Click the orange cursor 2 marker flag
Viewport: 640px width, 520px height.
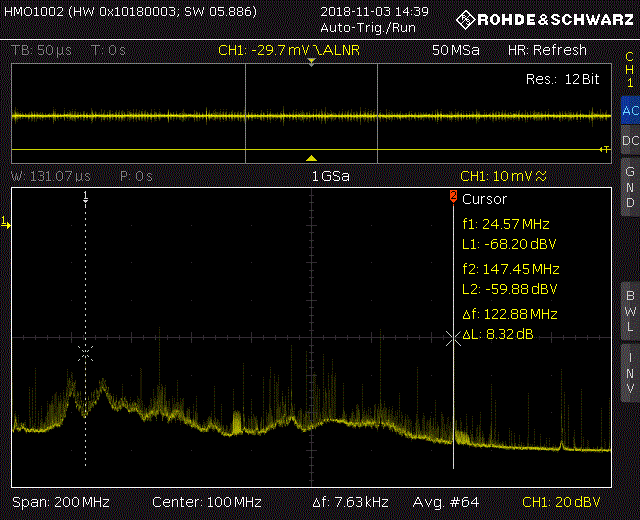(x=453, y=196)
